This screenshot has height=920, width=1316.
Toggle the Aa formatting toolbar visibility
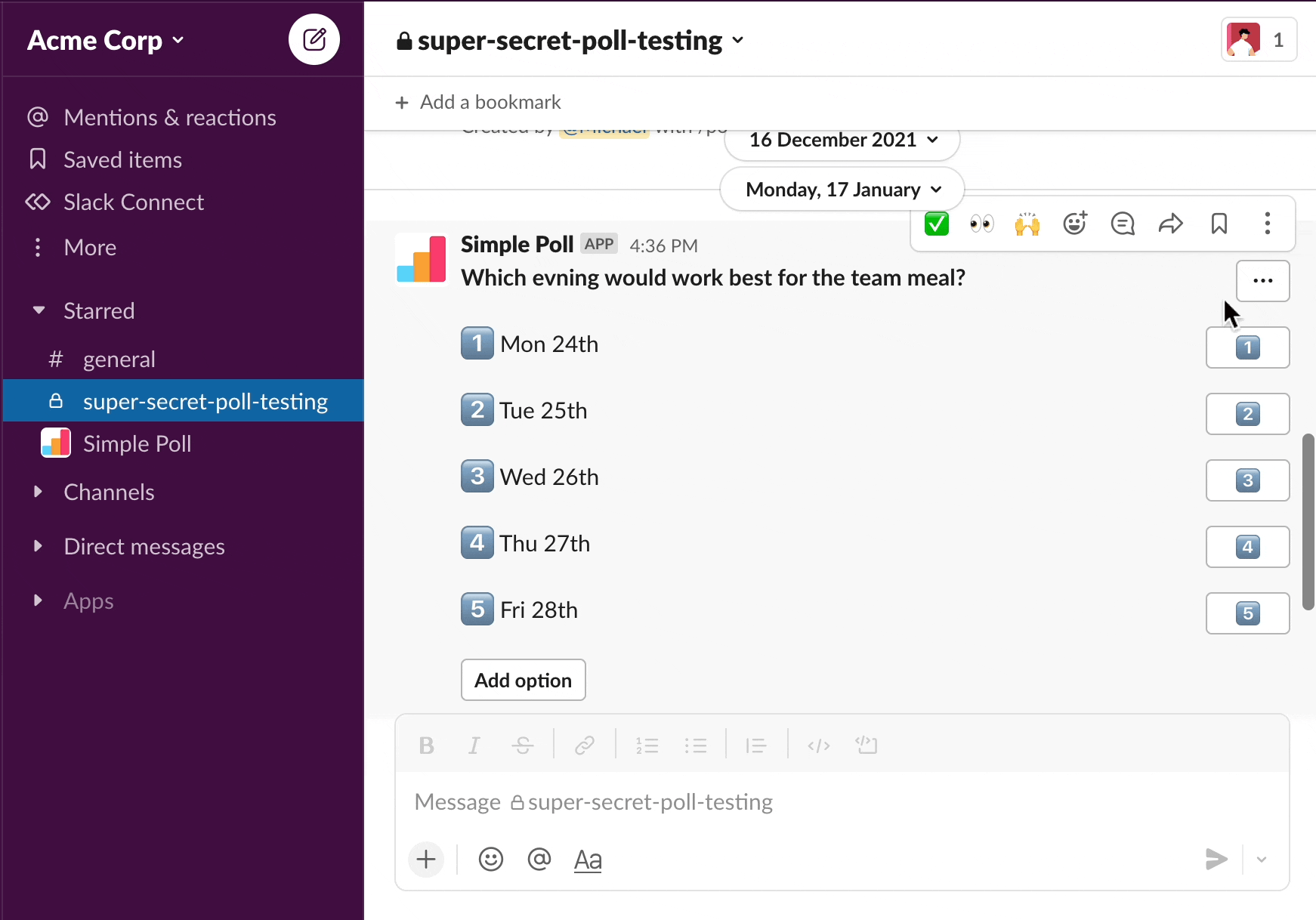click(588, 860)
